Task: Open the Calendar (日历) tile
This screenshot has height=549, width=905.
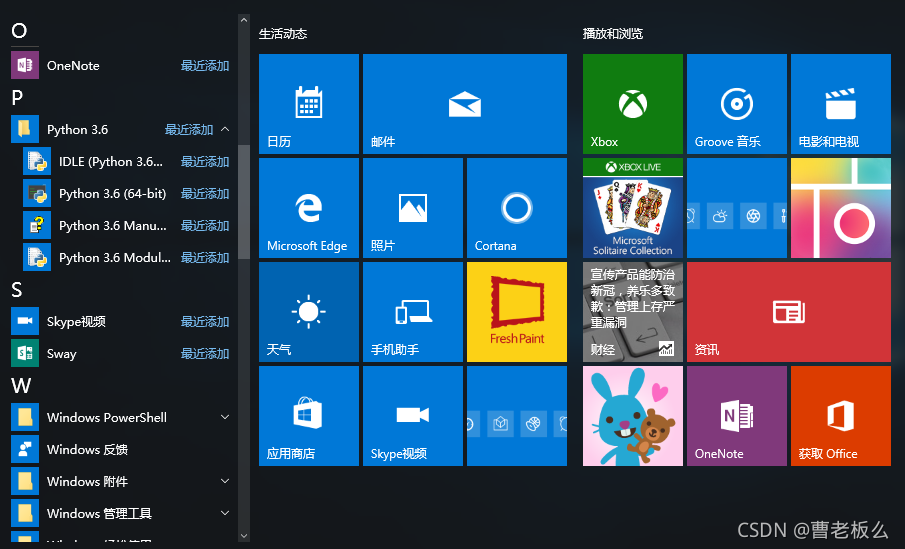Action: pos(309,104)
